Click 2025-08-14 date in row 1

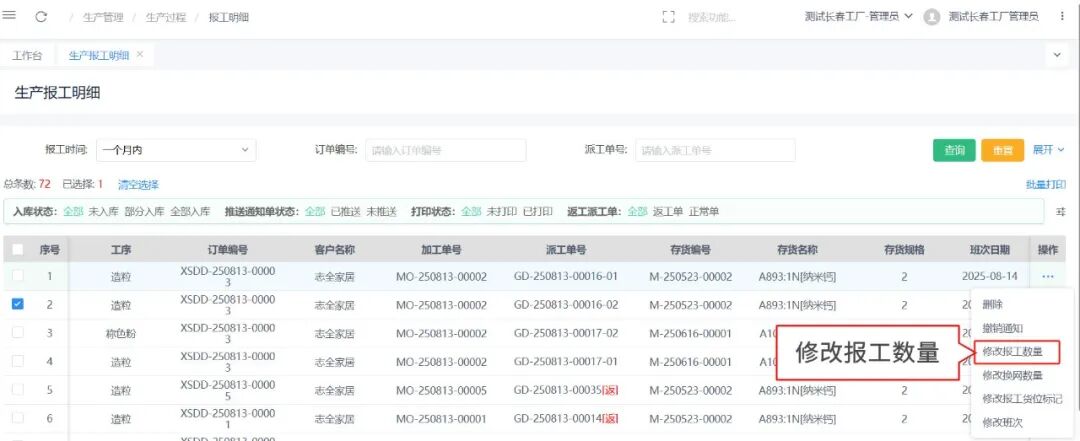pos(989,276)
